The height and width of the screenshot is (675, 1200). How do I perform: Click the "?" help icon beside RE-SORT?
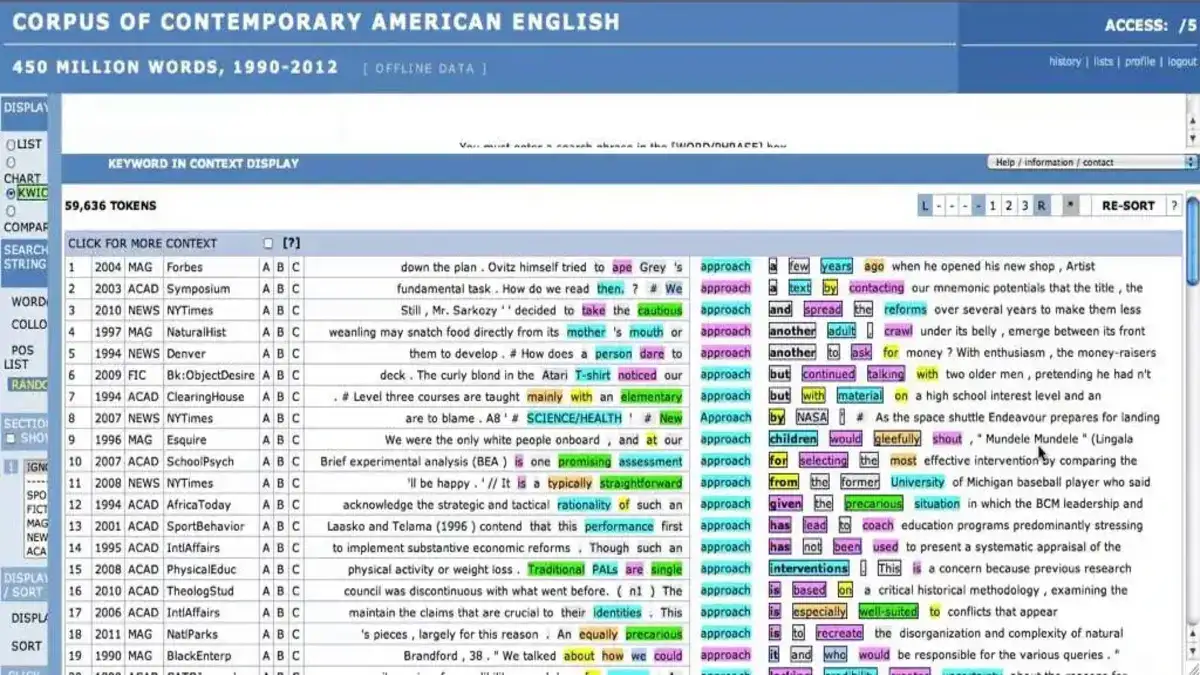coord(1176,205)
